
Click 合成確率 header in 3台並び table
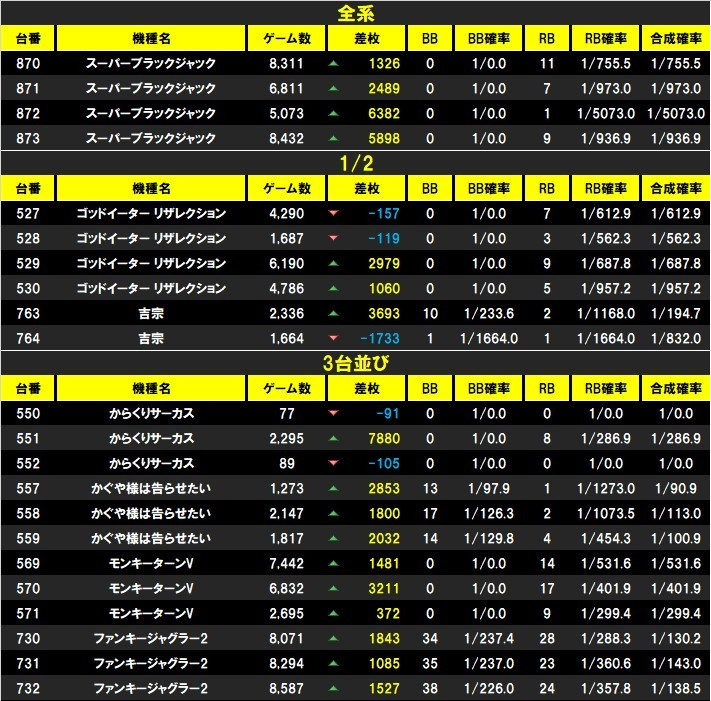(x=676, y=388)
